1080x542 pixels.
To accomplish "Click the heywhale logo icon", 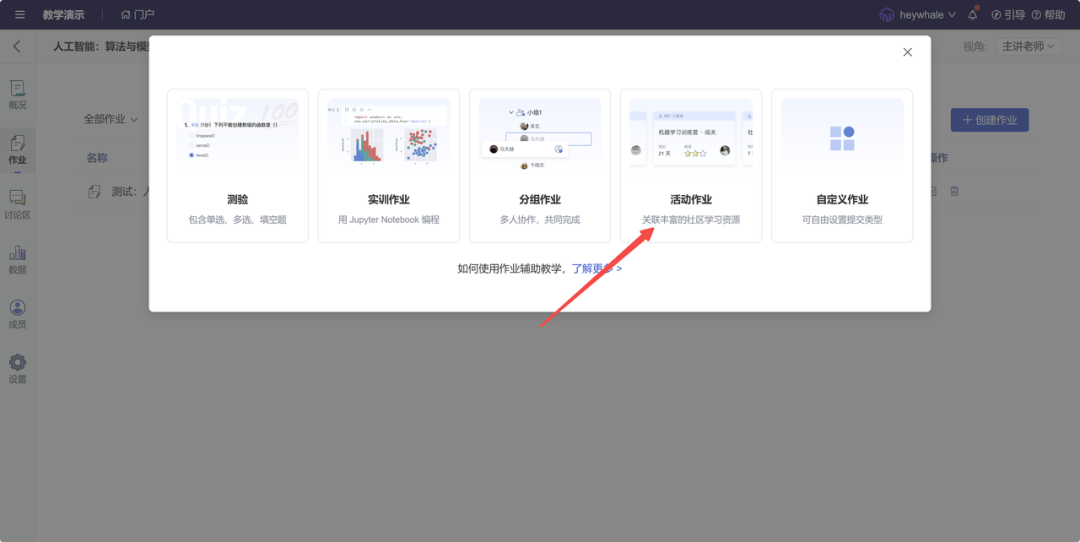I will [886, 14].
